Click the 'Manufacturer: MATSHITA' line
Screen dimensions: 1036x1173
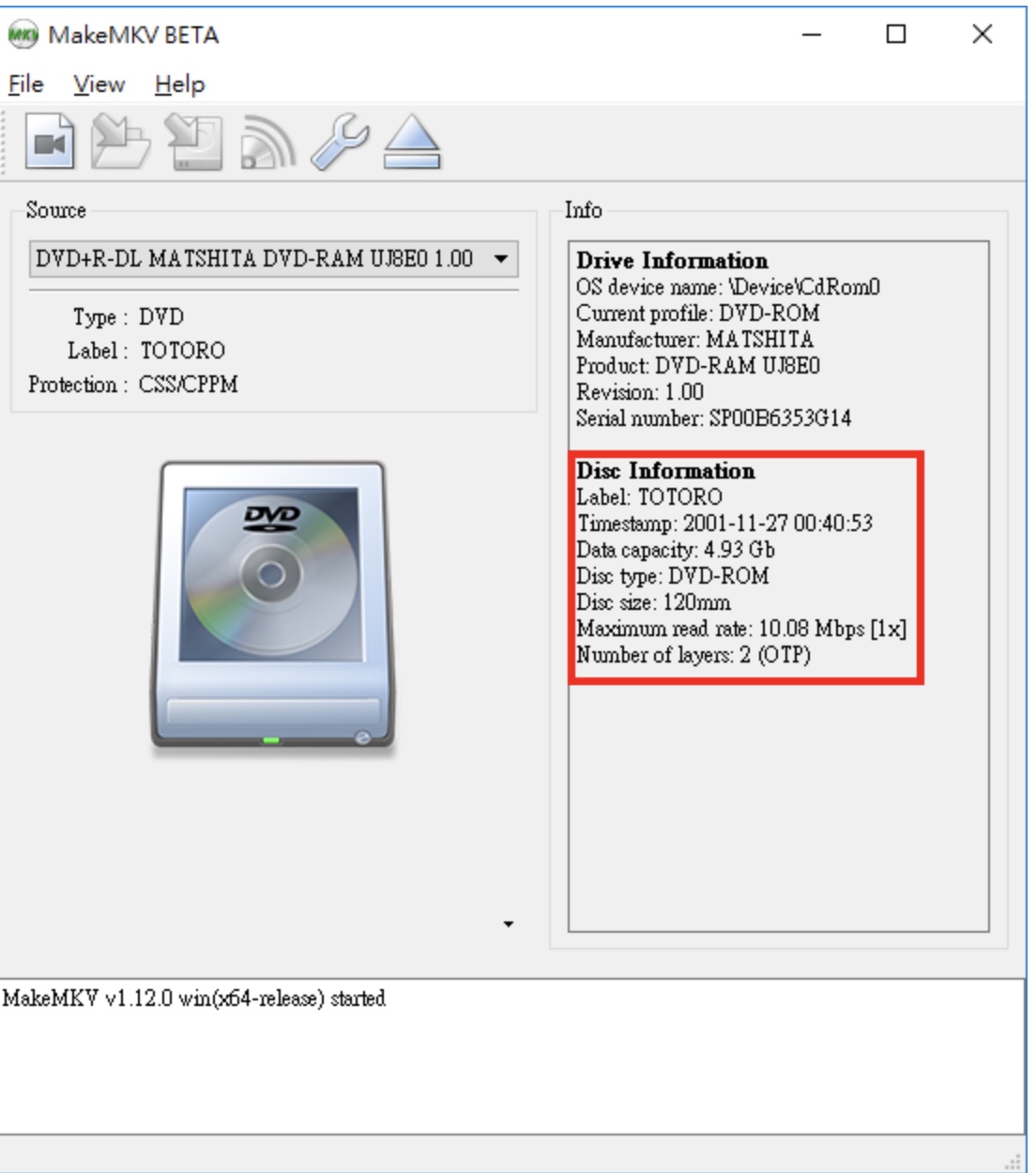coord(694,340)
